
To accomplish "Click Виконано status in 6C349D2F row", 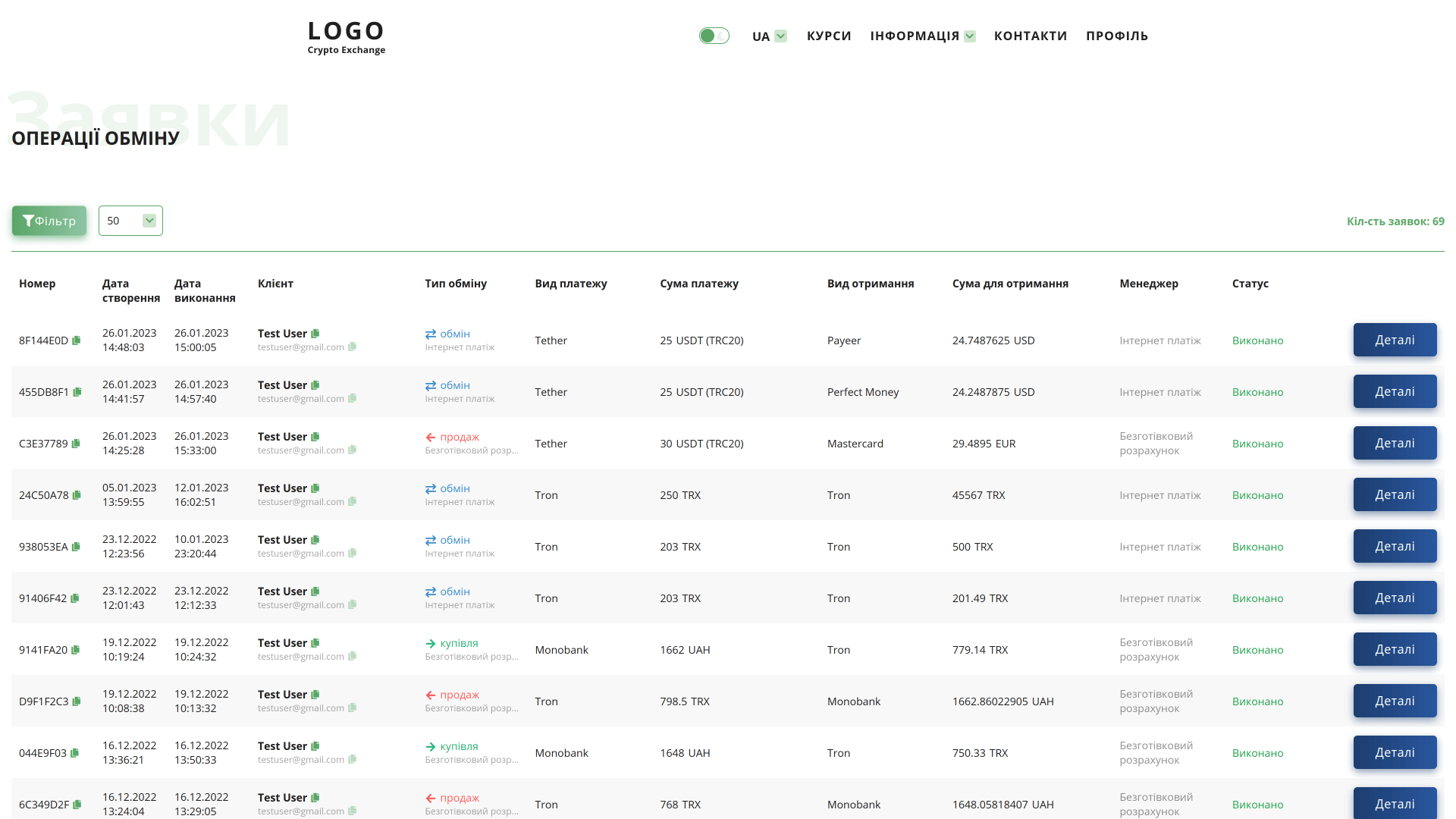I will (1258, 805).
